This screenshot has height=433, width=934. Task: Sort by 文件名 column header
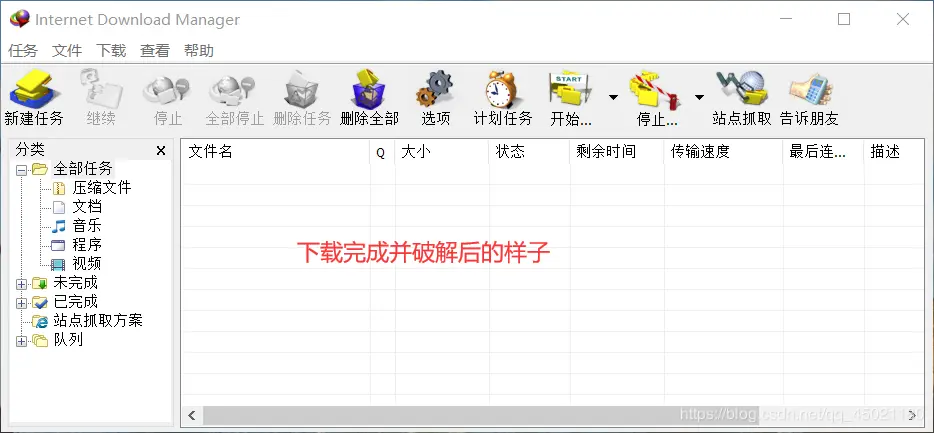coord(275,152)
